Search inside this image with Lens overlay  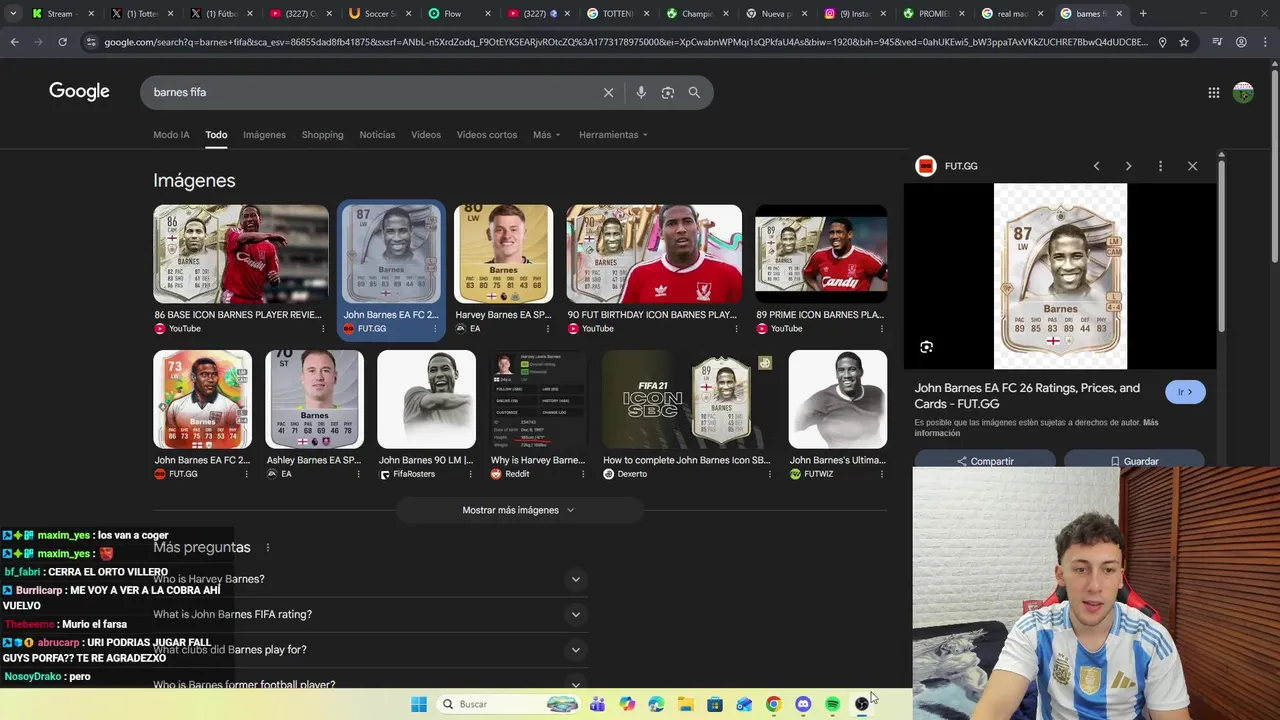pos(926,347)
